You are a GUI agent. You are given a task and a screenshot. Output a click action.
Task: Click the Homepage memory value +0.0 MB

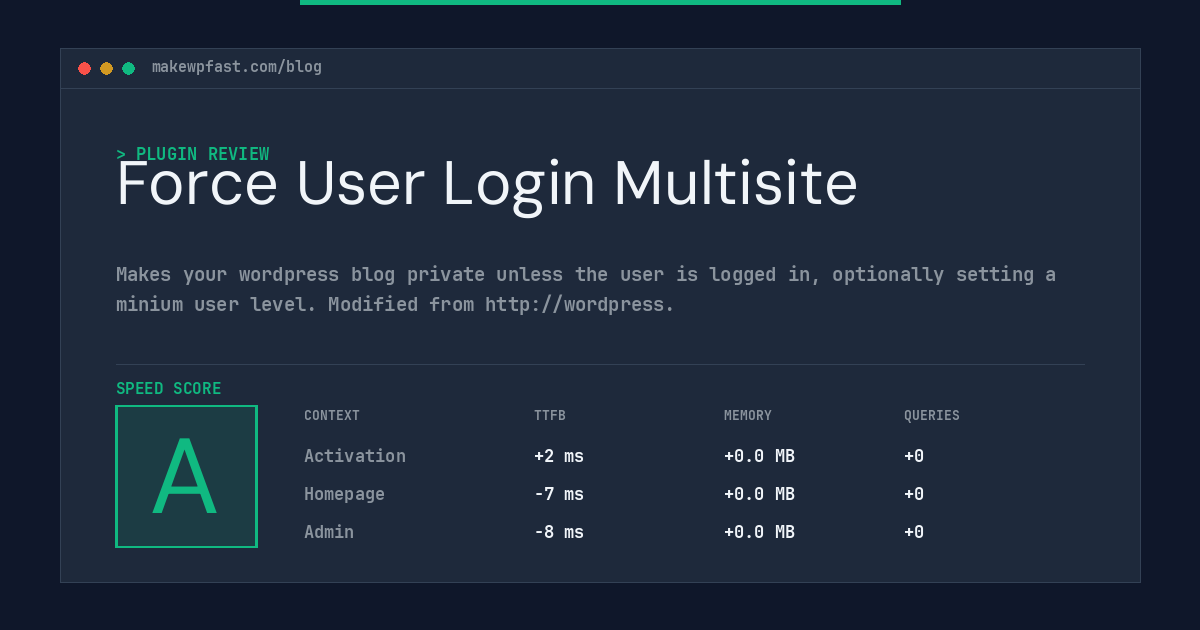click(x=759, y=494)
